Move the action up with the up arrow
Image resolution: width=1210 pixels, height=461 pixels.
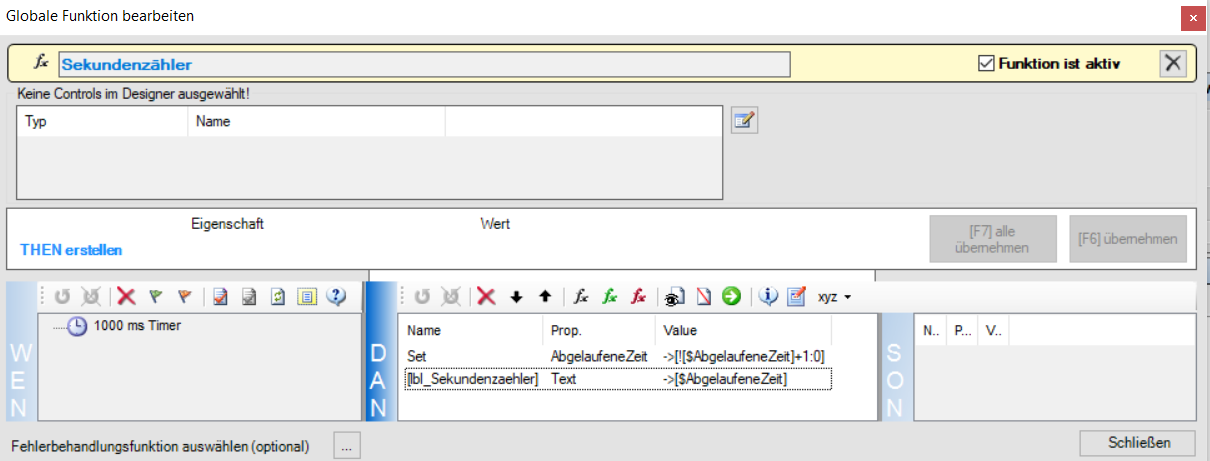(x=544, y=297)
